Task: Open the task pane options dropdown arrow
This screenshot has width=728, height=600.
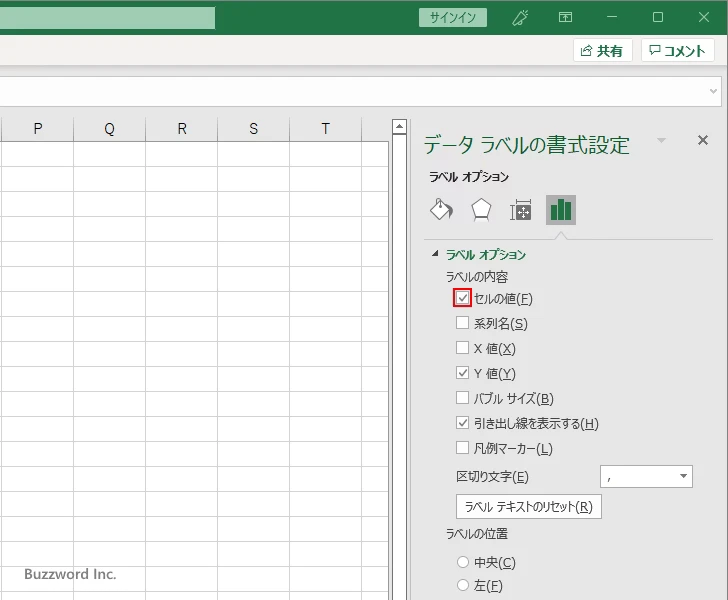Action: click(662, 140)
